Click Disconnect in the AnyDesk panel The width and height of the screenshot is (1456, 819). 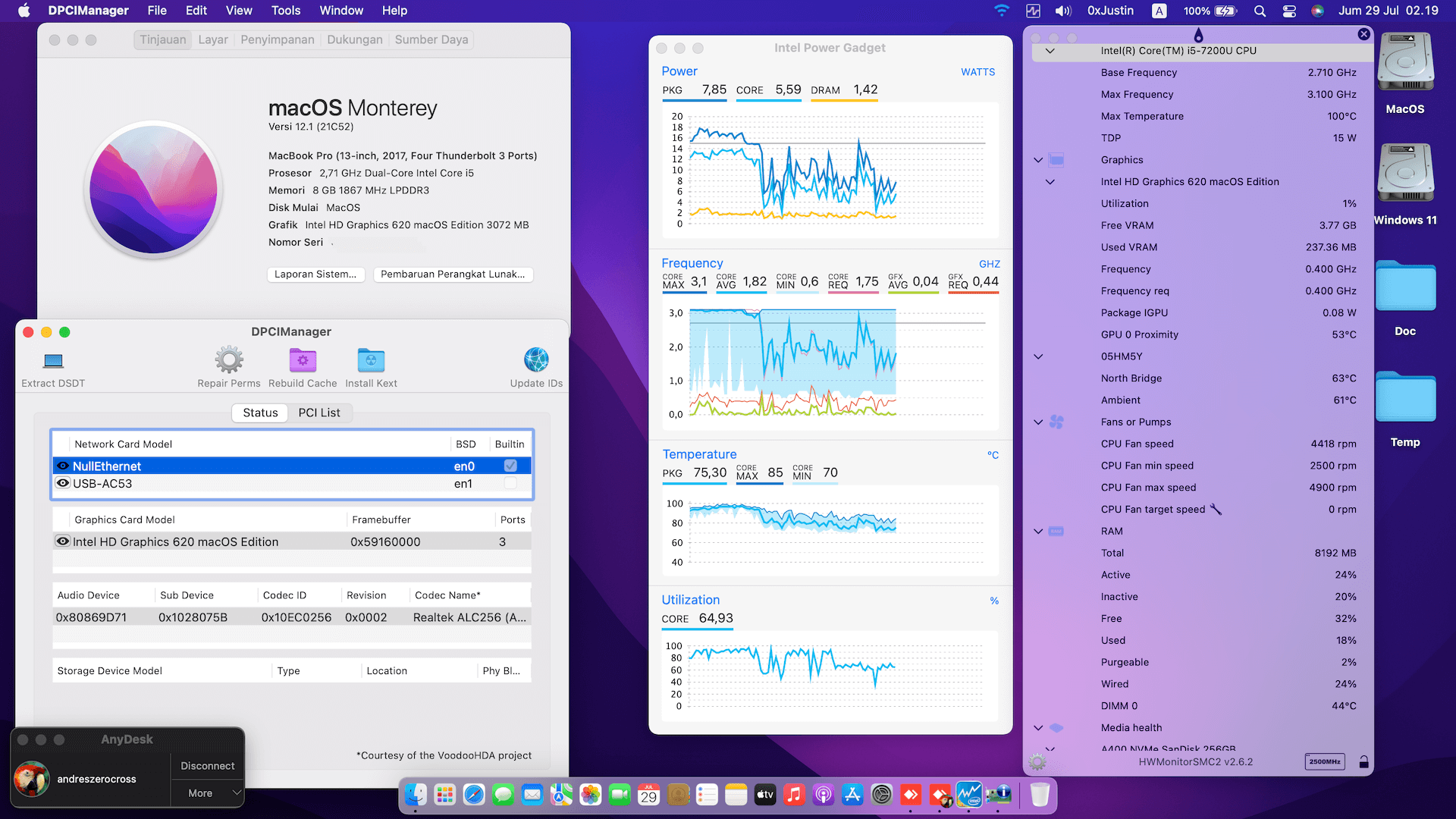pos(208,766)
